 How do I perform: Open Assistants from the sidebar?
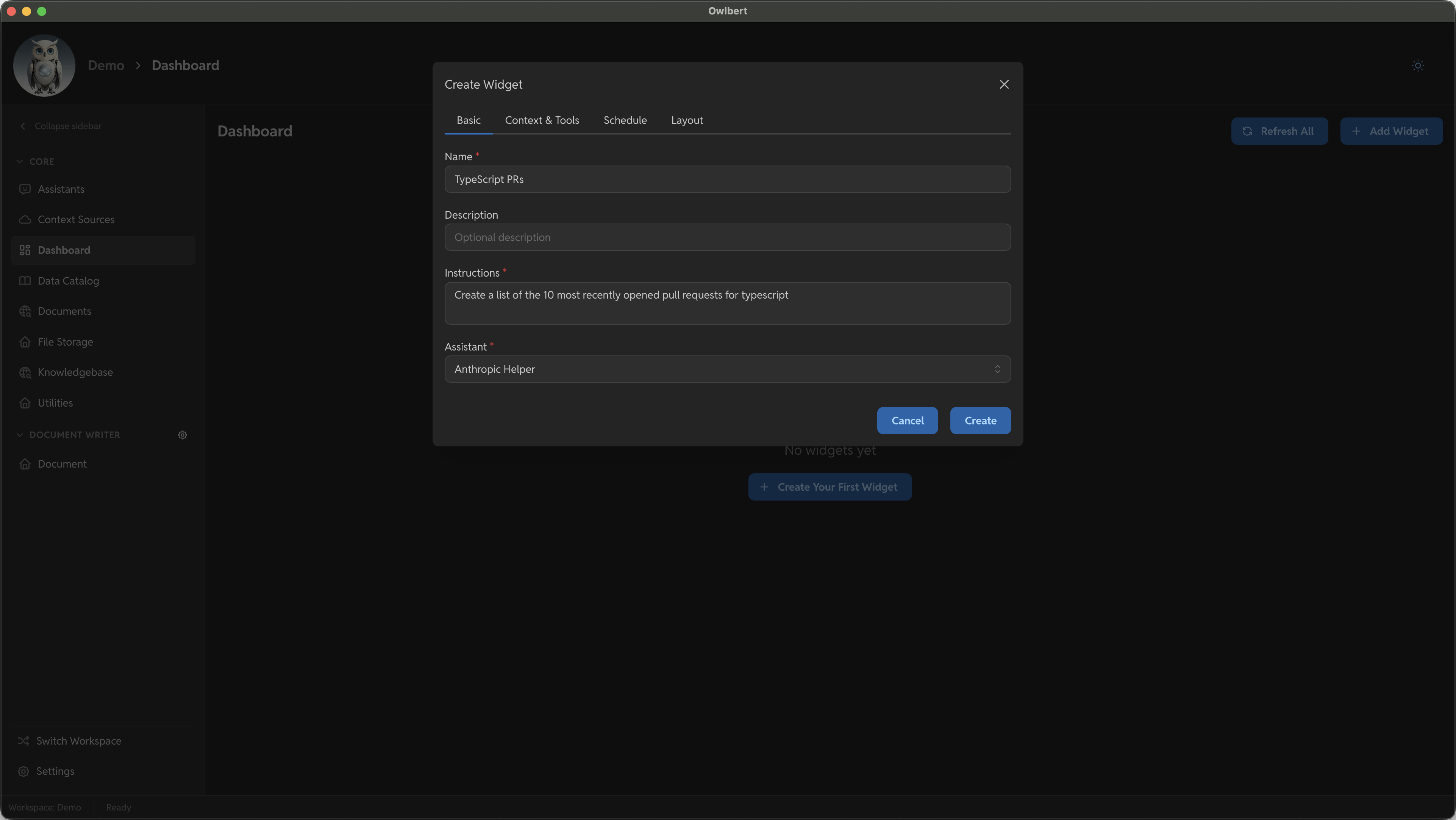point(61,189)
